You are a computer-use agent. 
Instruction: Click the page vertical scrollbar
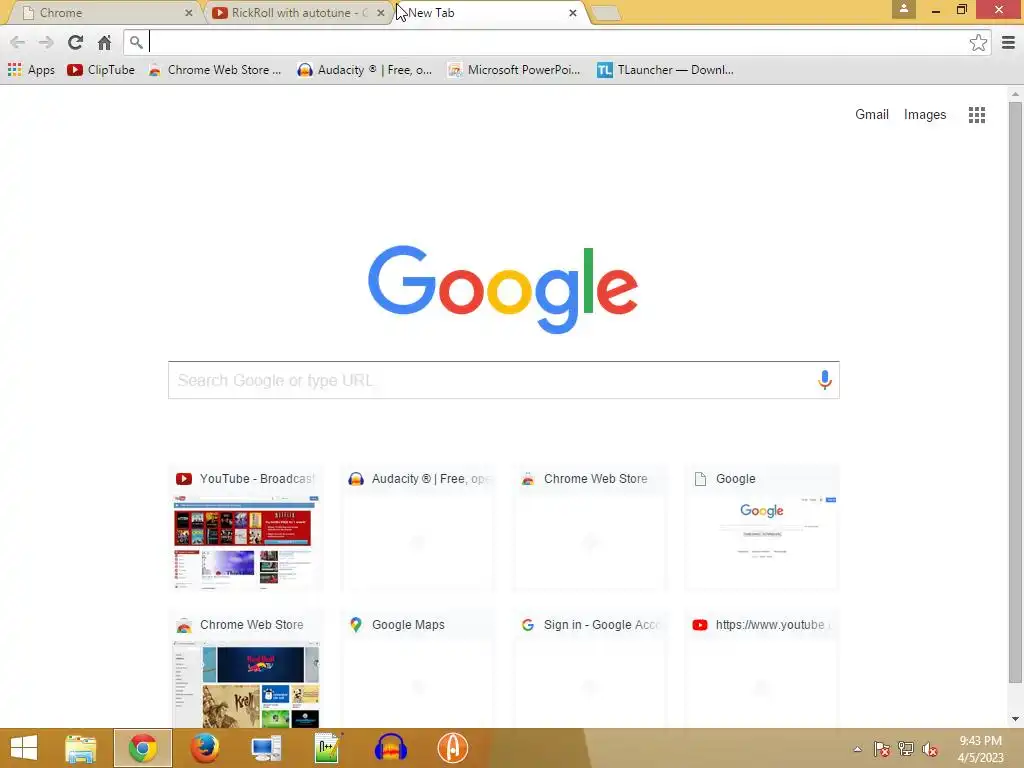point(1015,392)
